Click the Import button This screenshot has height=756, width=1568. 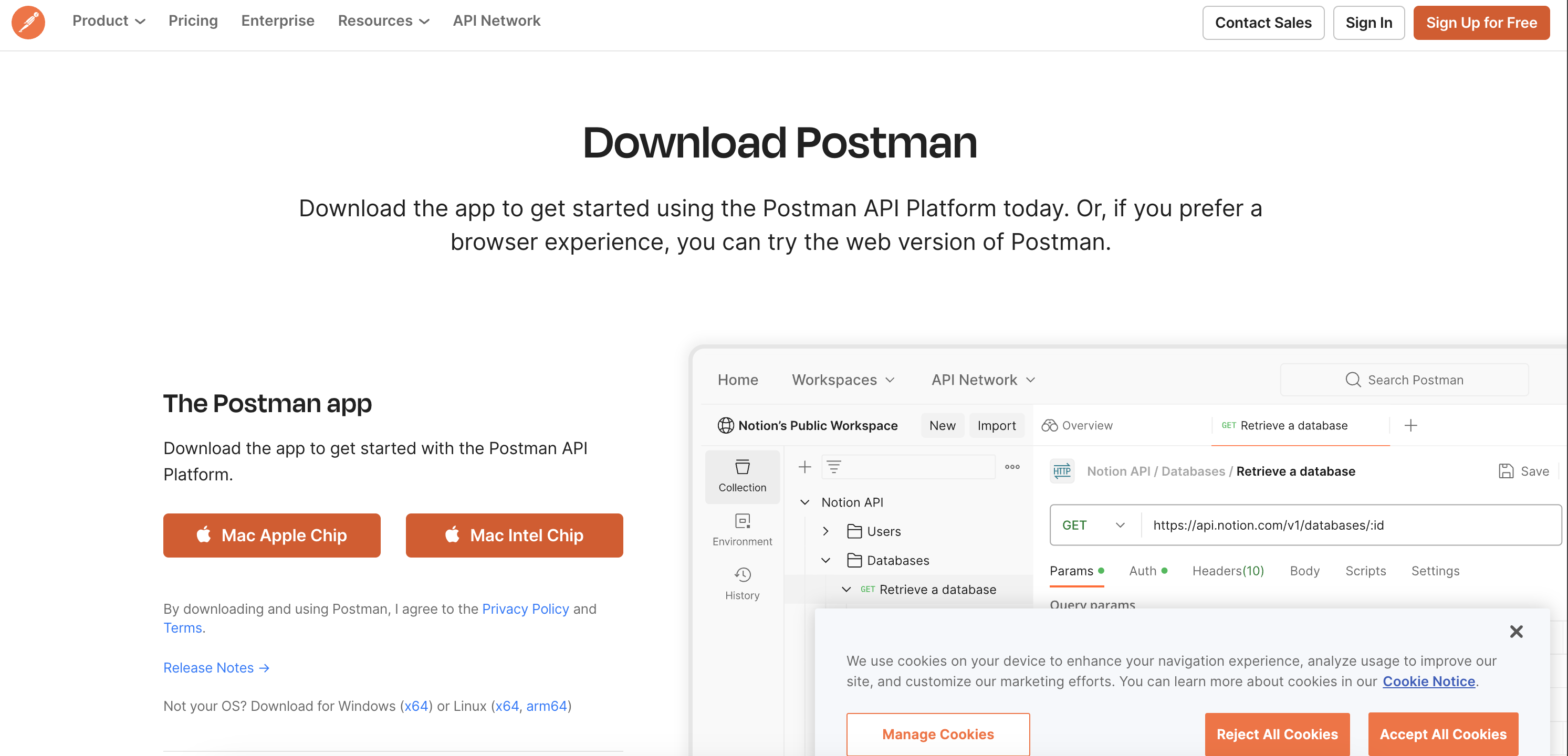click(x=997, y=425)
